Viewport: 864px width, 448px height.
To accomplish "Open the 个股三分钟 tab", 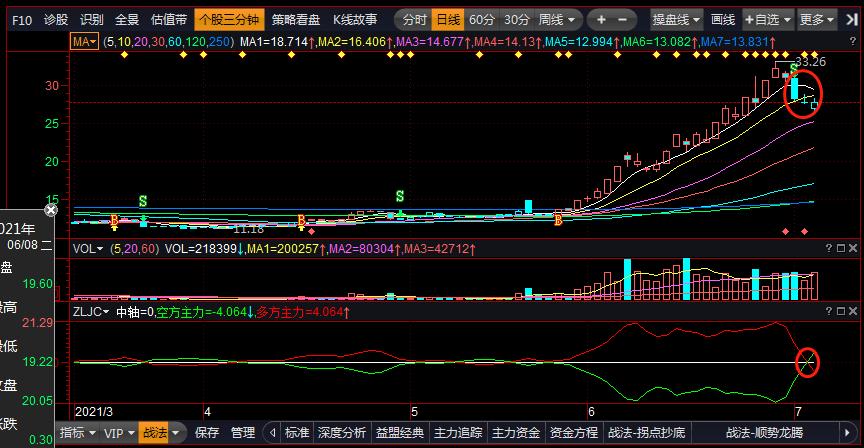I will (228, 20).
